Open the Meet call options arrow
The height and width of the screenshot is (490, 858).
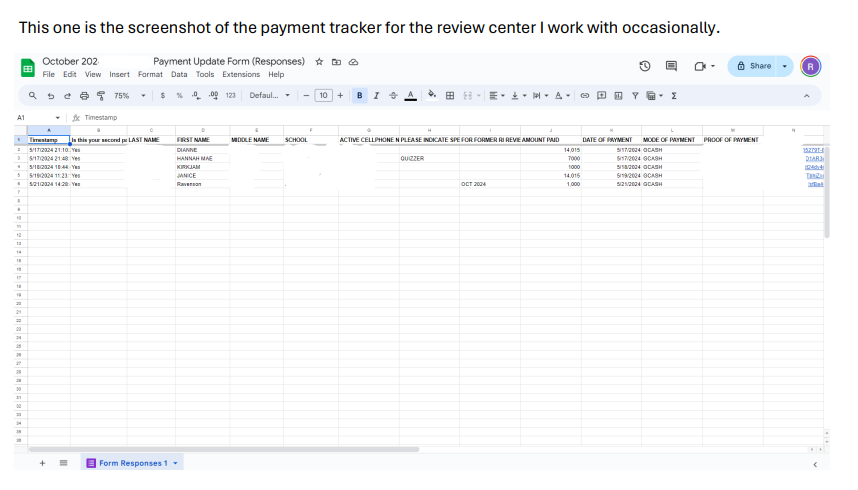(712, 66)
